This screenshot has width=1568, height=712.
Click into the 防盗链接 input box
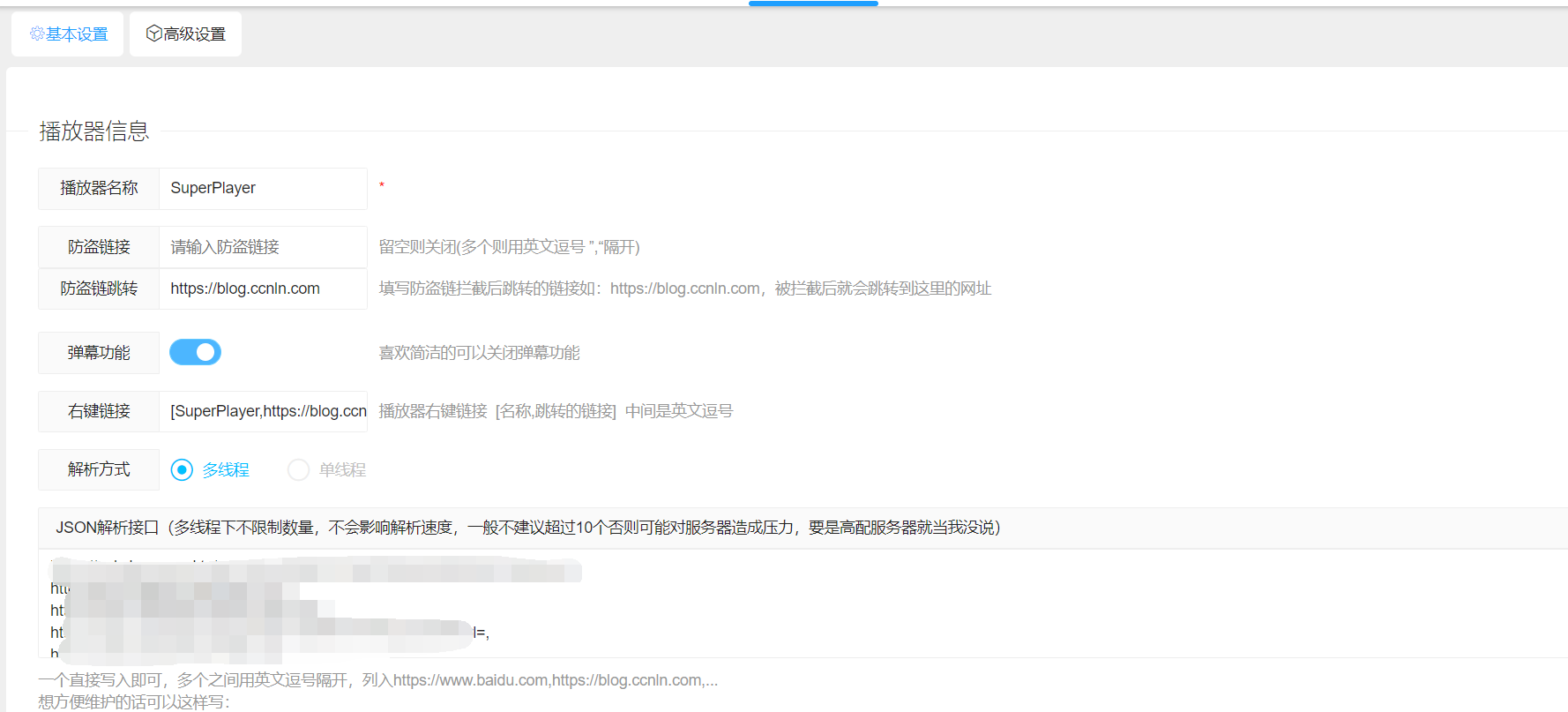point(263,247)
